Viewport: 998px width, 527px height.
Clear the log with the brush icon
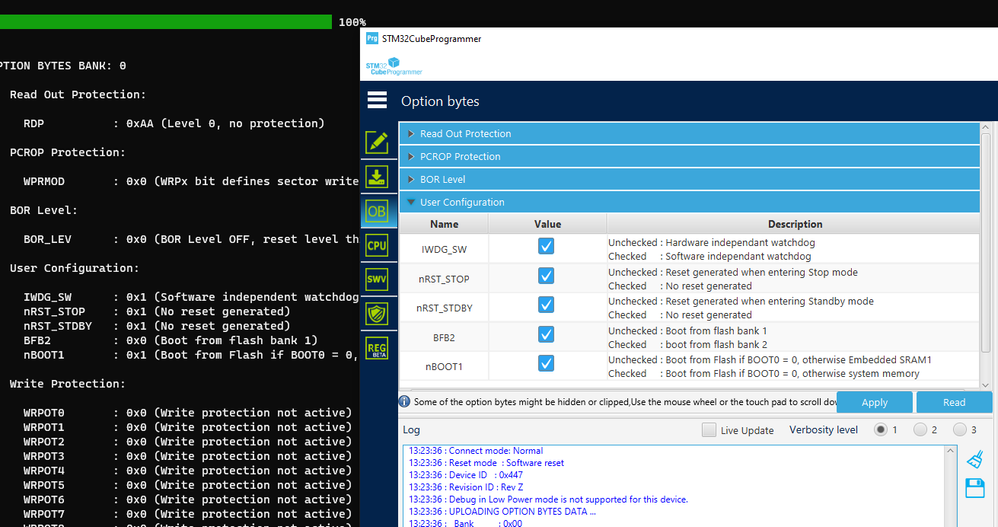pyautogui.click(x=975, y=459)
